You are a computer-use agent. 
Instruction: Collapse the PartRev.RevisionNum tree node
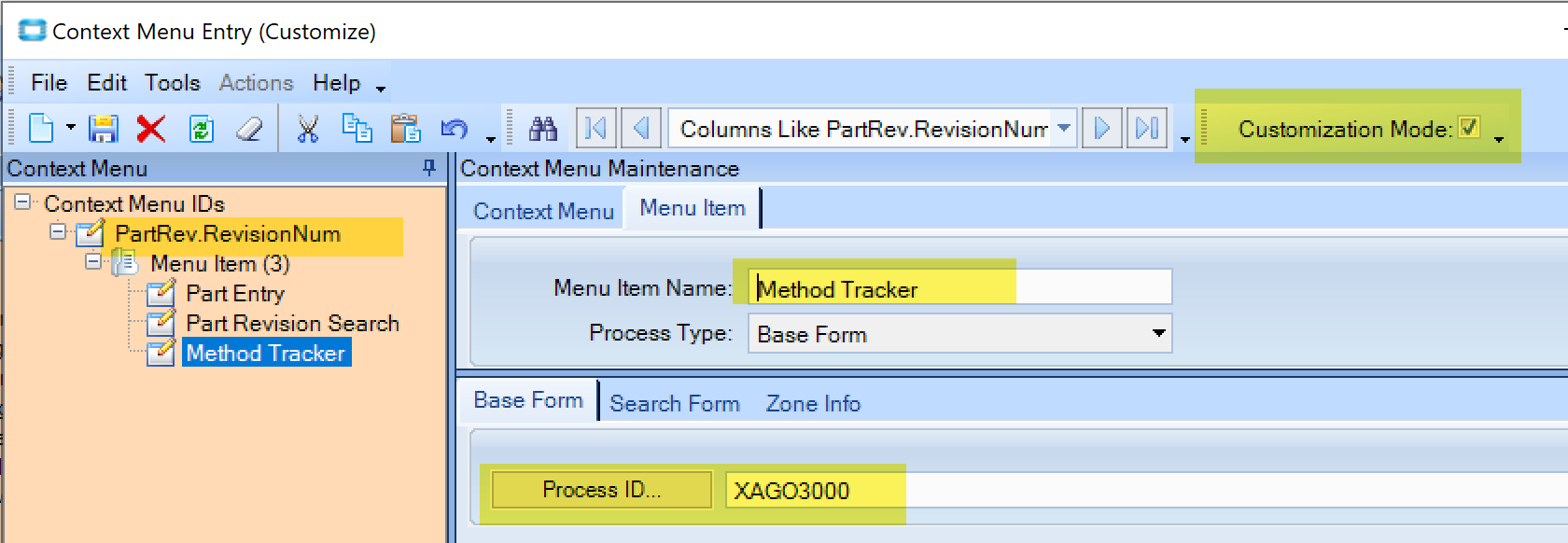pos(58,231)
